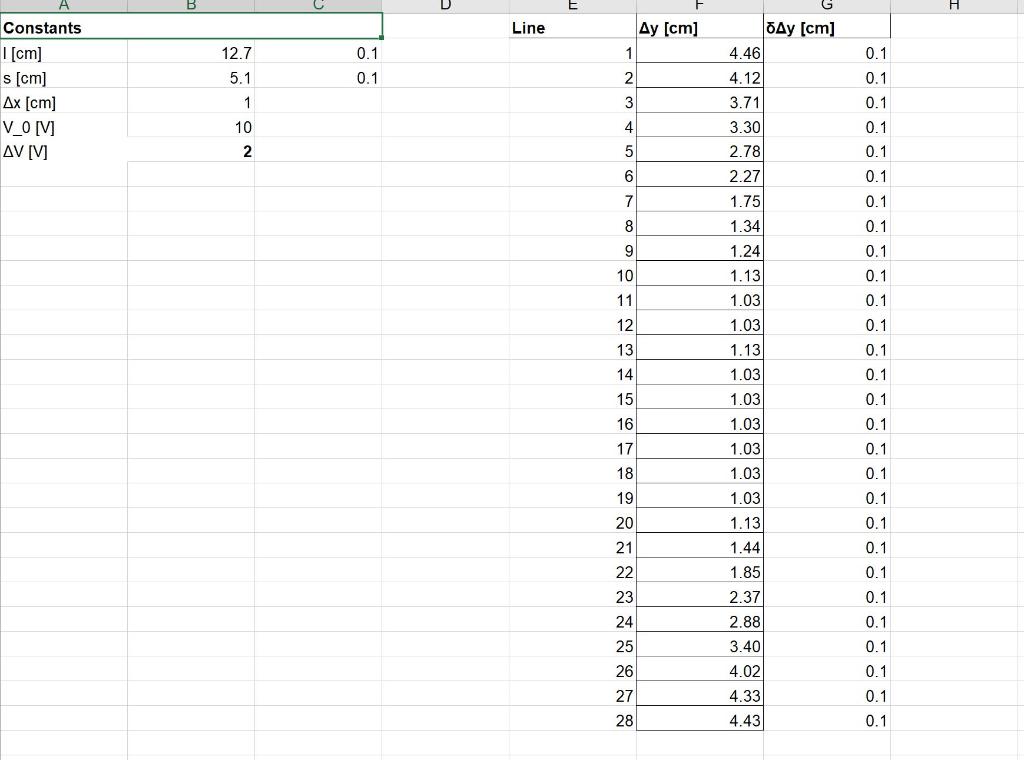
Task: Click column header F
Action: click(699, 6)
